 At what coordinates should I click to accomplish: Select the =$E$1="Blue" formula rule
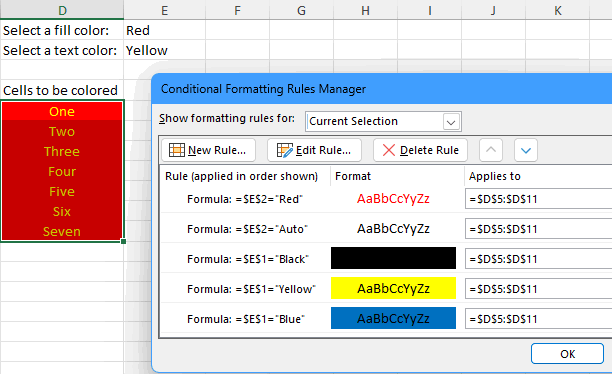pos(246,319)
